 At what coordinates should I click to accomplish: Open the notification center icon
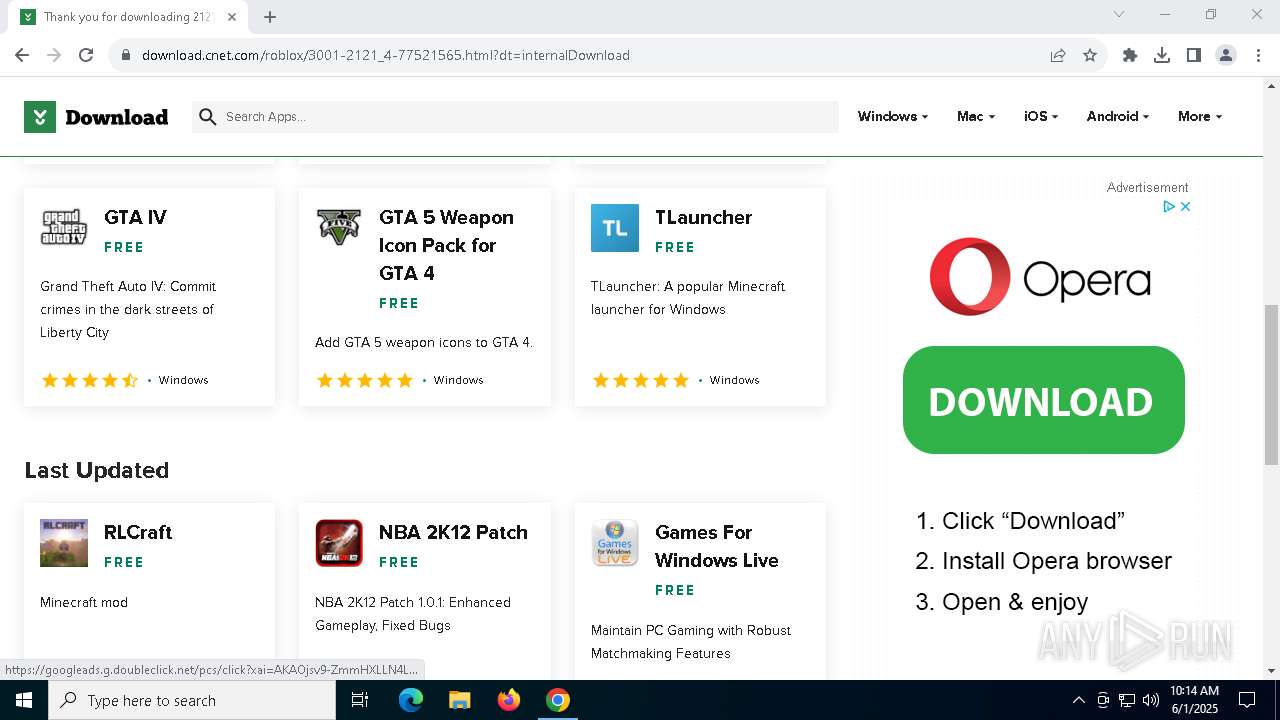[x=1247, y=700]
